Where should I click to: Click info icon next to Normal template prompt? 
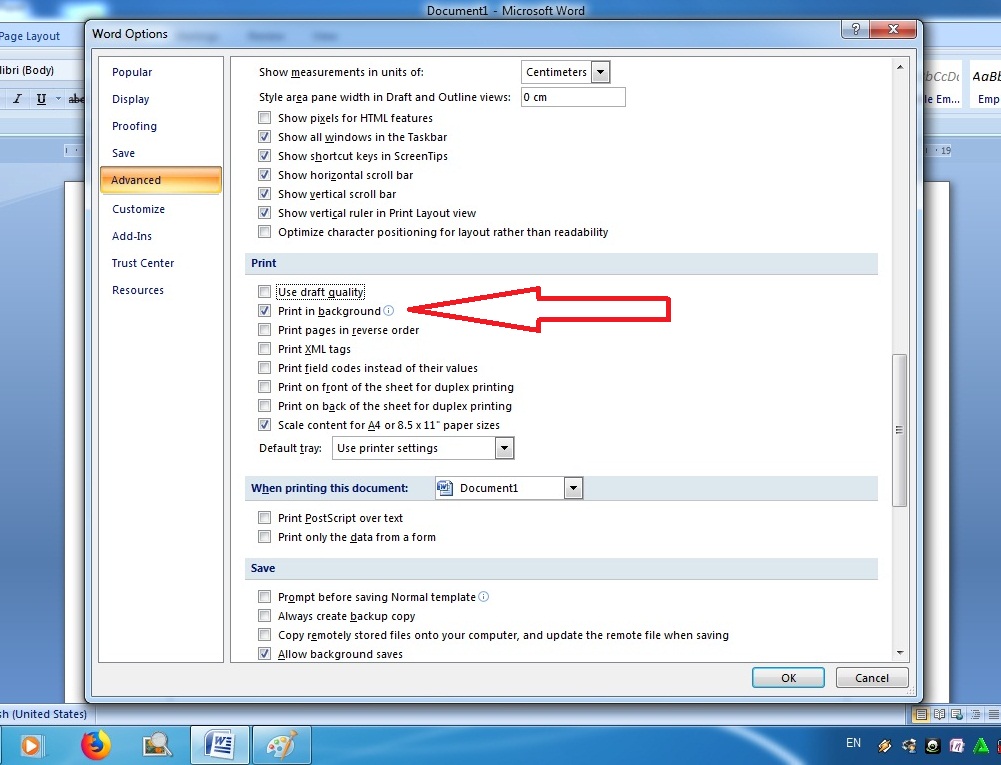(484, 596)
